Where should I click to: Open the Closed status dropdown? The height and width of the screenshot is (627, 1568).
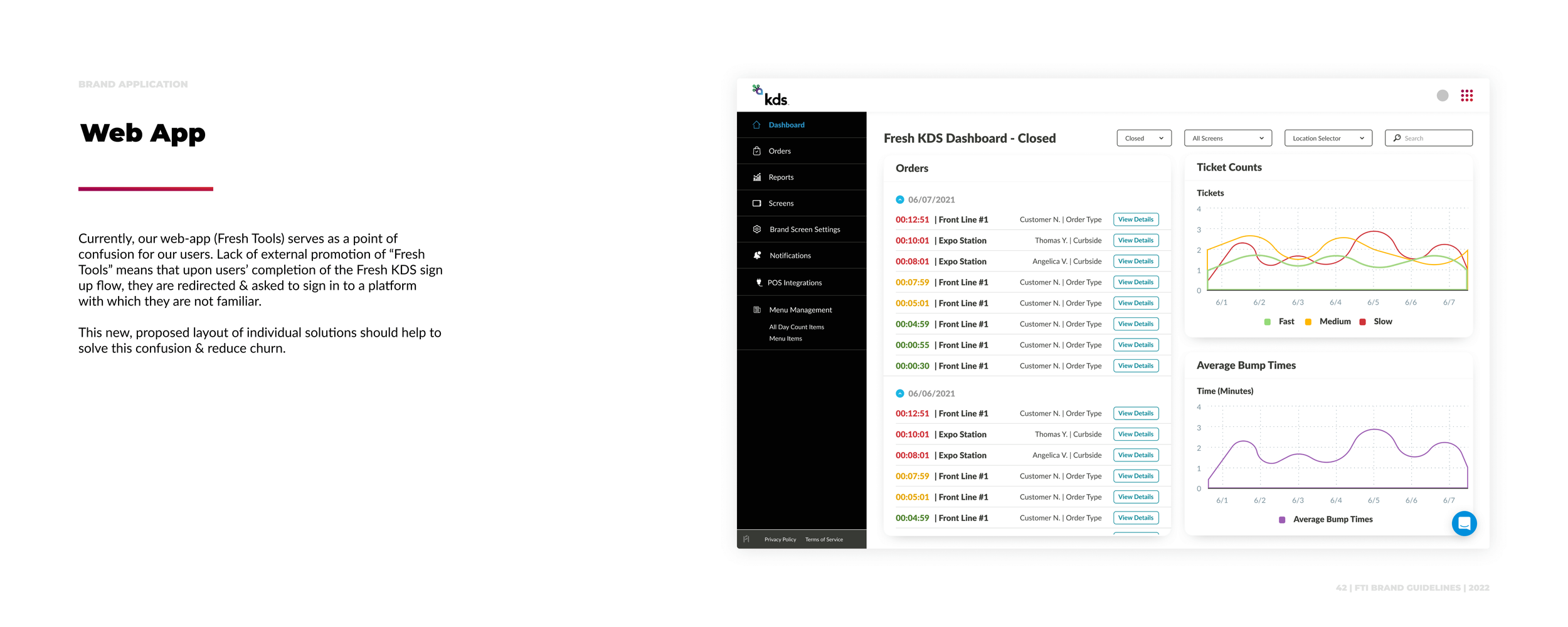tap(1144, 138)
